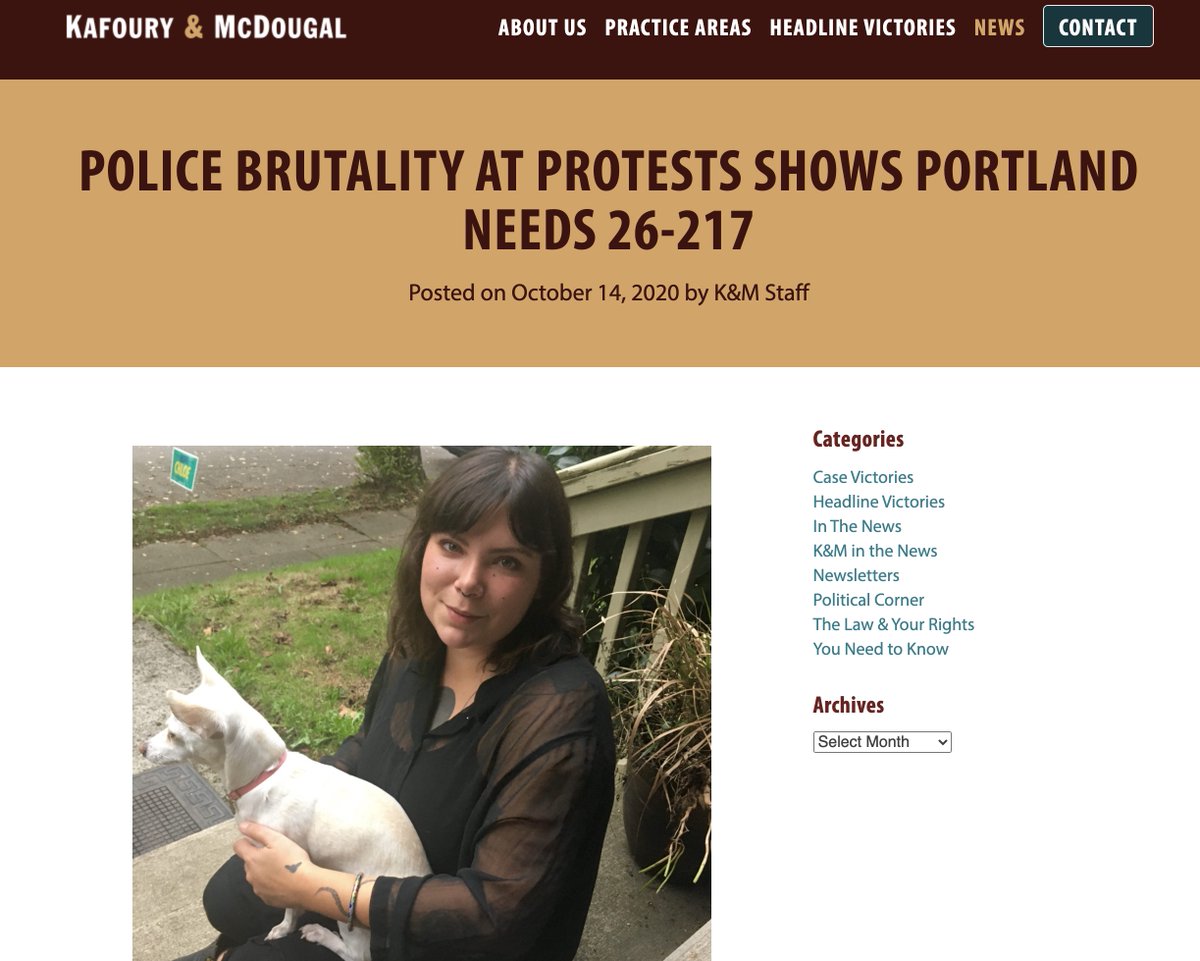Click the article photo of woman with dog
1200x961 pixels.
point(422,703)
